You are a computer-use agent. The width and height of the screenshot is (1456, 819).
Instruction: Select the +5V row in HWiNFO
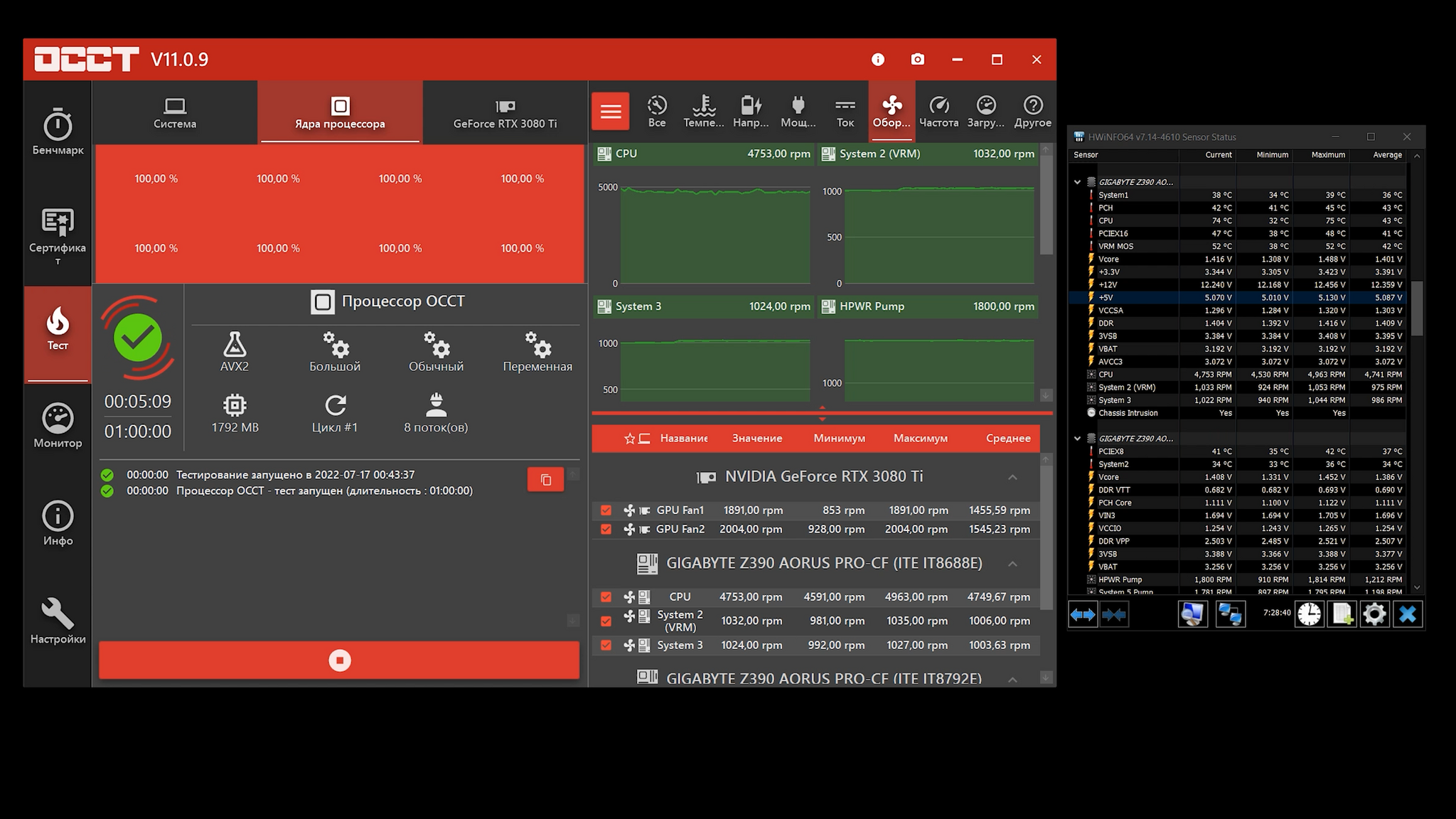pyautogui.click(x=1238, y=298)
